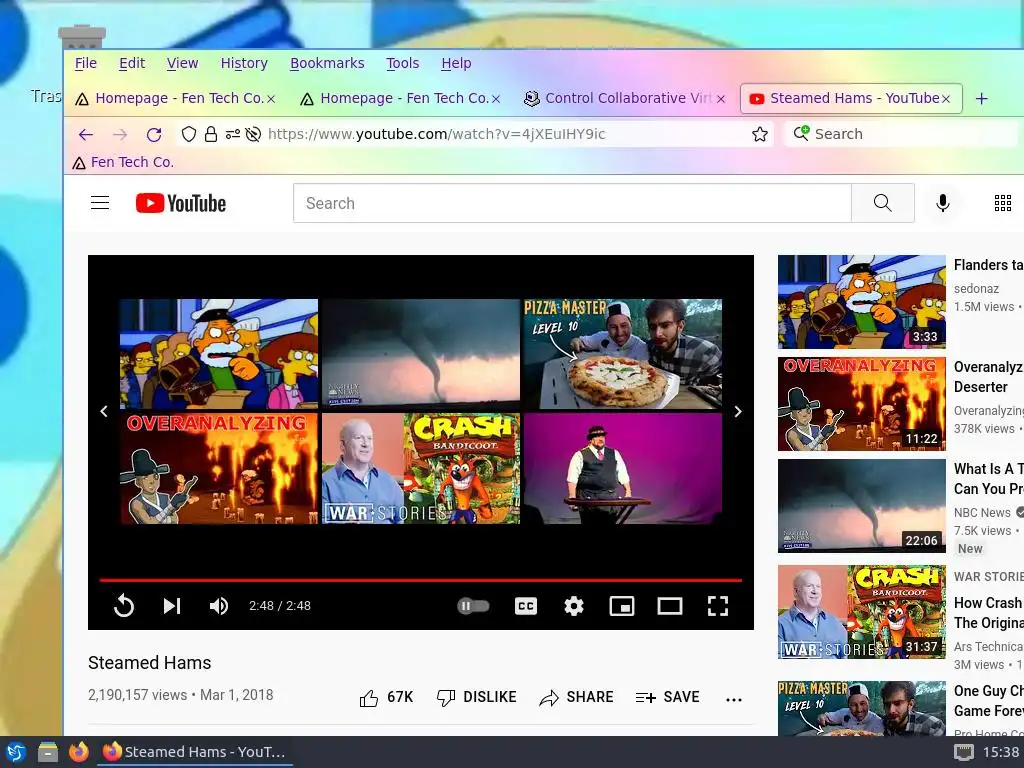This screenshot has height=768, width=1024.
Task: Open player settings gear
Action: [x=574, y=606]
